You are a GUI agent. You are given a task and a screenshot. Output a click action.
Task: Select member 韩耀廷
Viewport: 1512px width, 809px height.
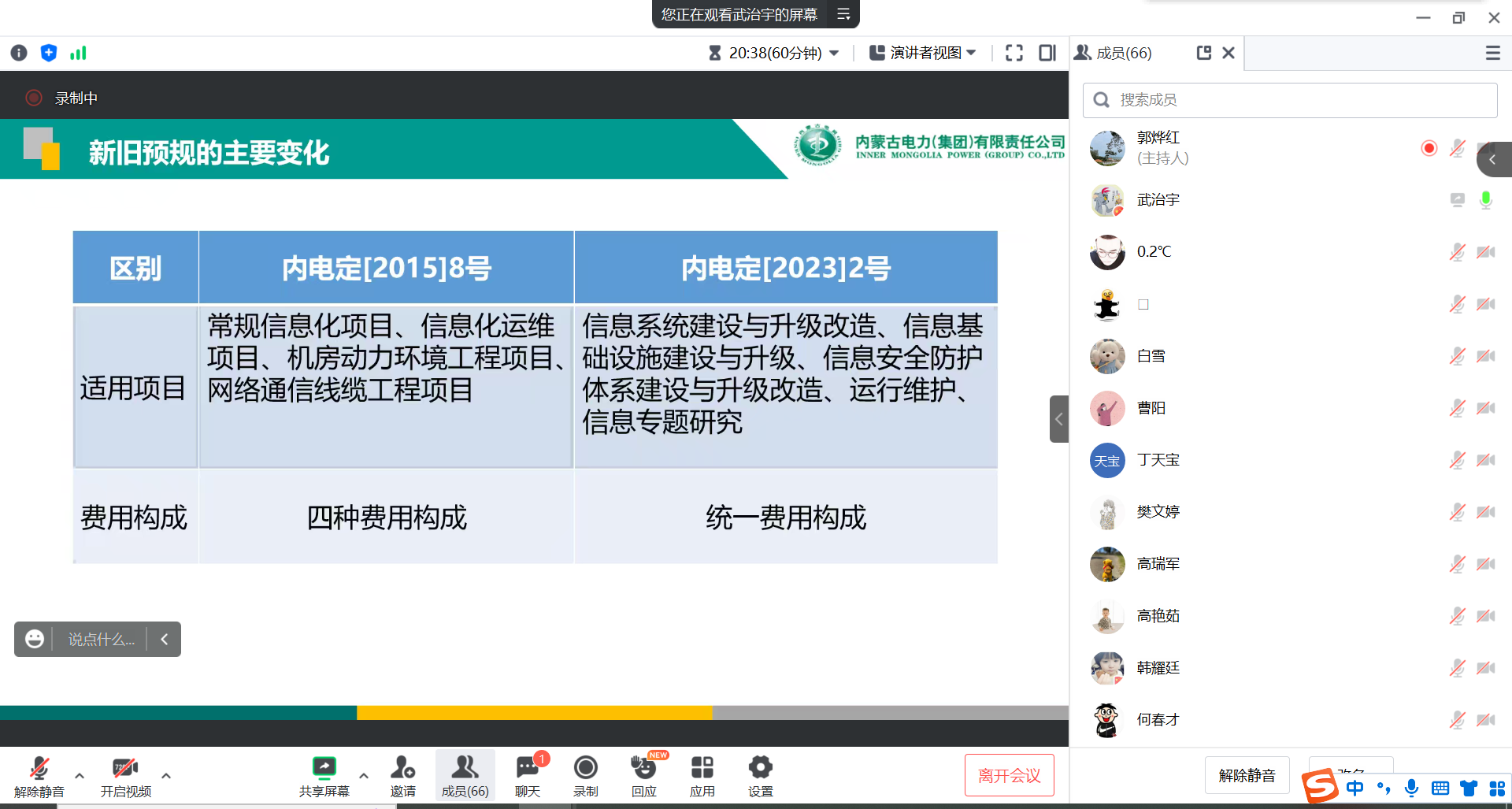[1290, 668]
